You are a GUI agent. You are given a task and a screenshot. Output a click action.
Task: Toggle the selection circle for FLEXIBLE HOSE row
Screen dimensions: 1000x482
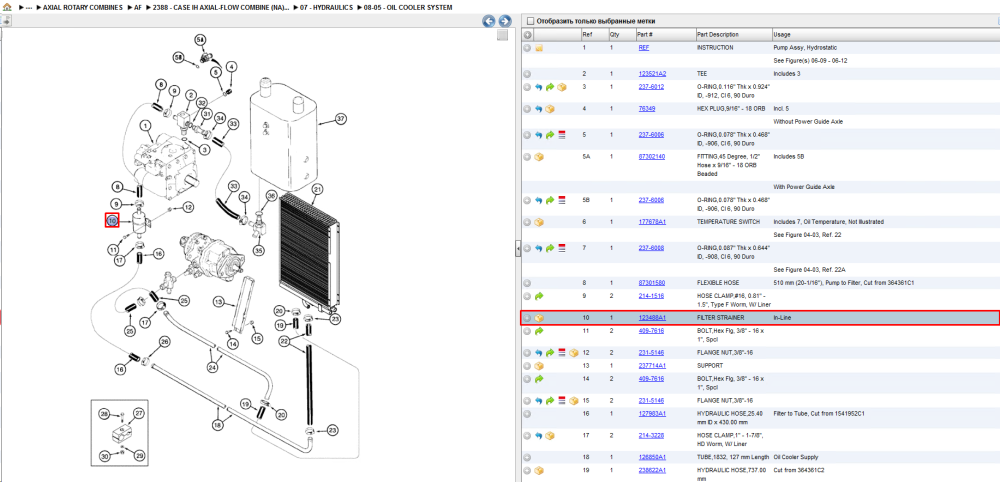click(527, 282)
